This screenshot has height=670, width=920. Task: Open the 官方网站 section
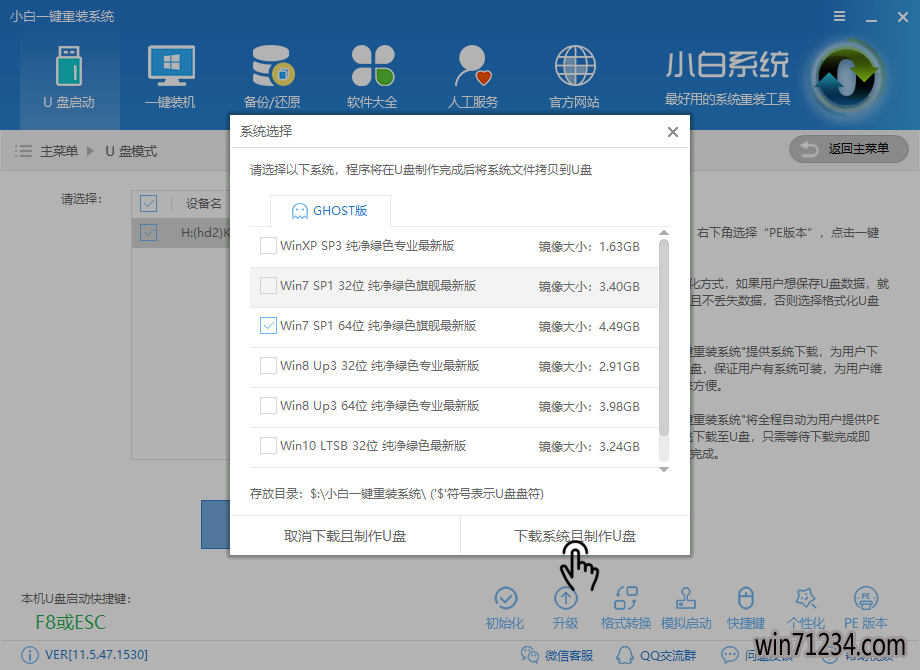point(574,77)
